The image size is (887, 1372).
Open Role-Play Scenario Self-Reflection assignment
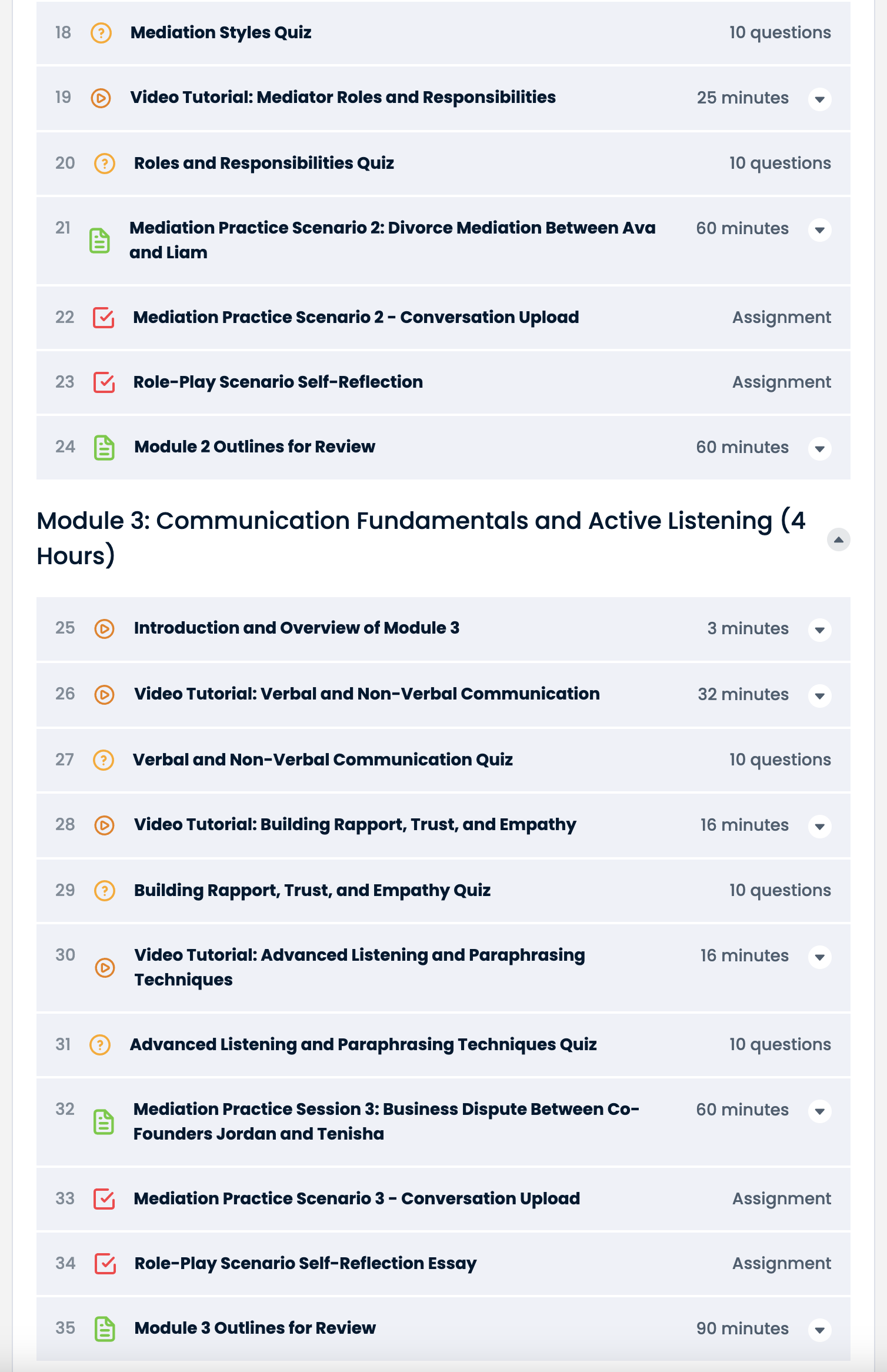click(278, 382)
